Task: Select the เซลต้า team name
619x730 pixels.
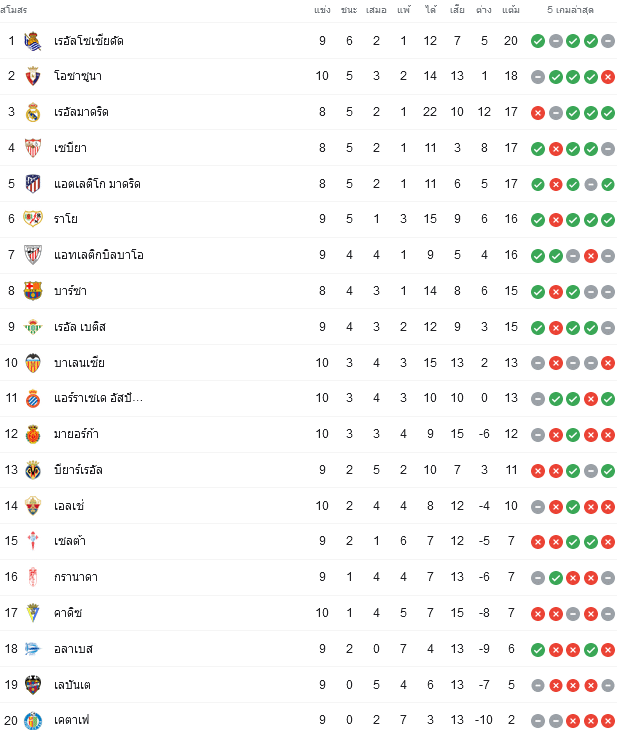Action: [x=70, y=541]
